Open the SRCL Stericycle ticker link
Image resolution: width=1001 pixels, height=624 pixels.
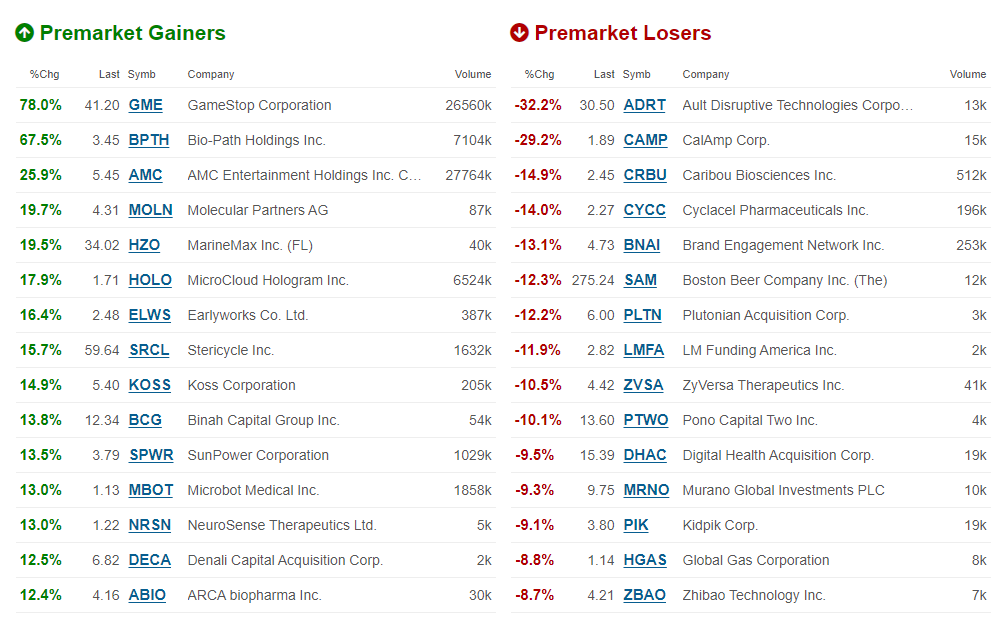click(149, 350)
